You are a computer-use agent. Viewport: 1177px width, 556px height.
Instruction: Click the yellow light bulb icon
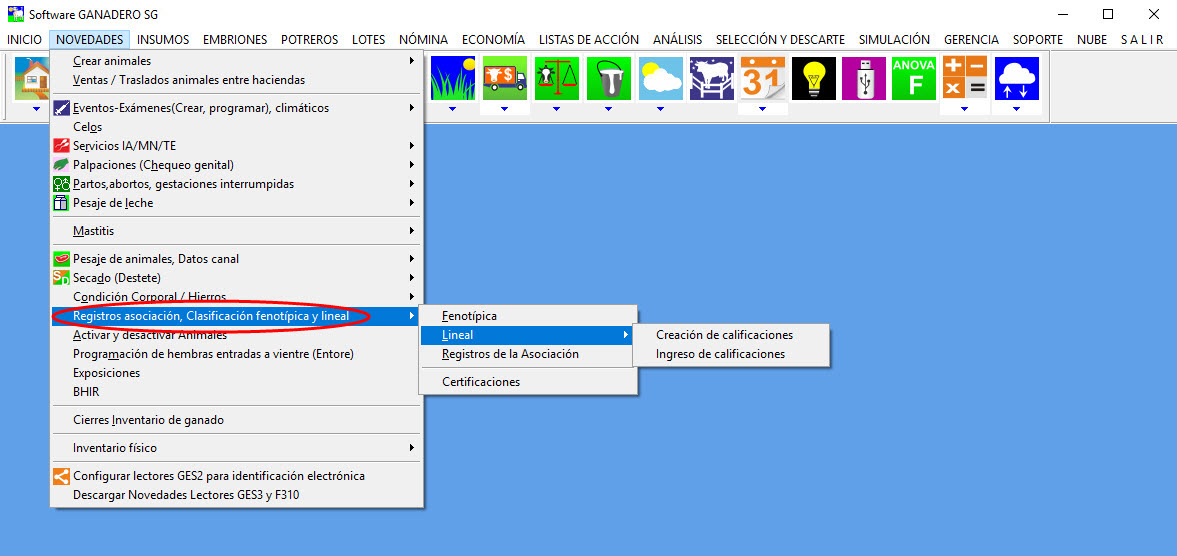[x=814, y=78]
